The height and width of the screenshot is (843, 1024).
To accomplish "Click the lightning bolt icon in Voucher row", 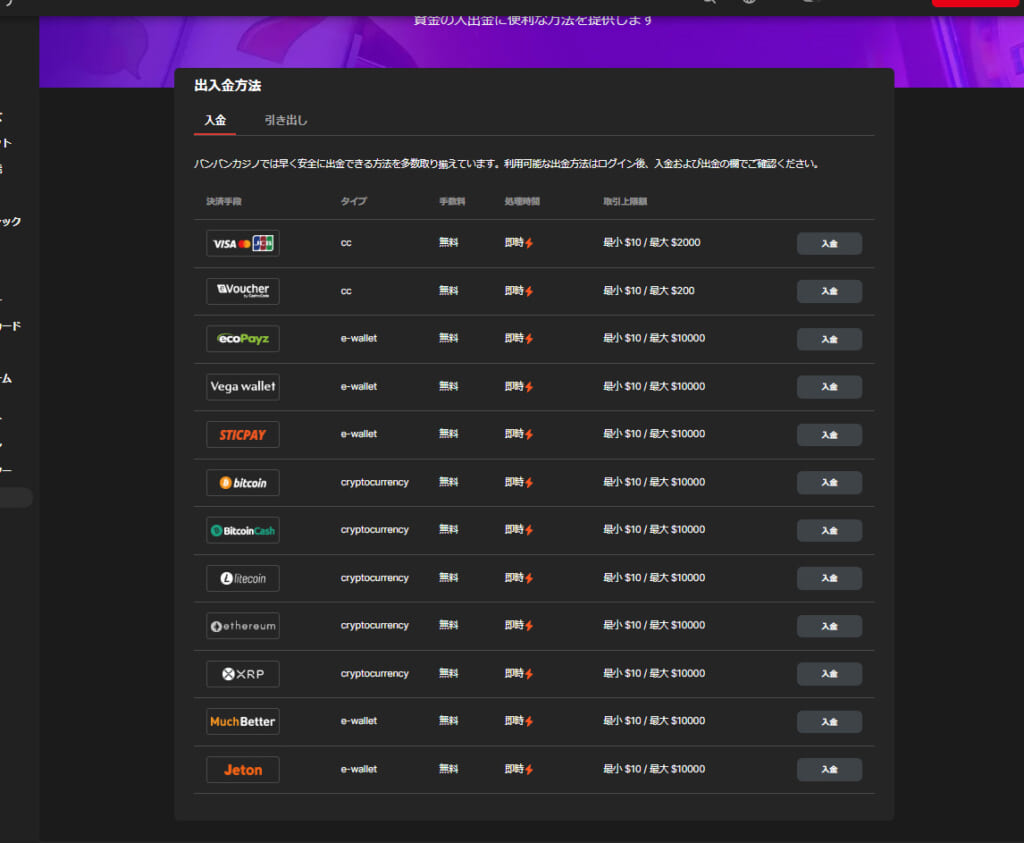I will pyautogui.click(x=529, y=291).
